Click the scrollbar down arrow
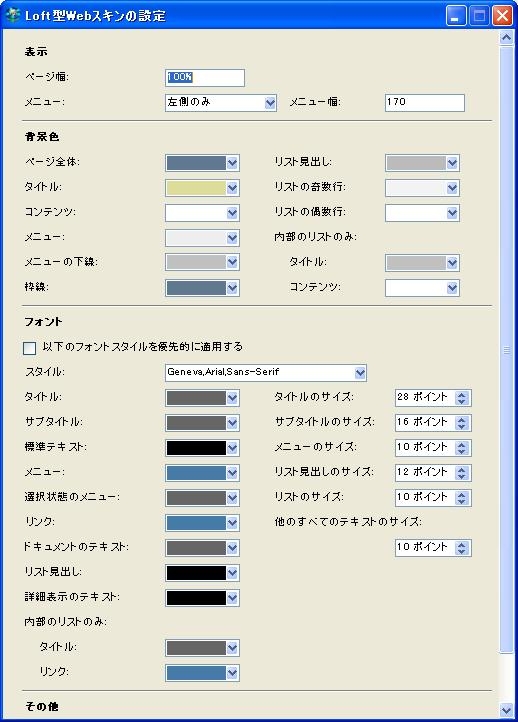 click(506, 710)
